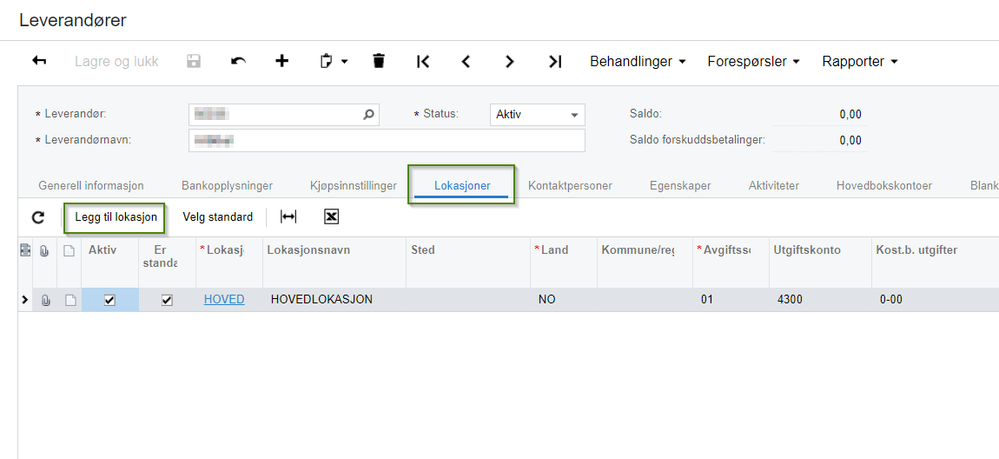Toggle the Er standard checkbox for HOVED

tap(167, 300)
